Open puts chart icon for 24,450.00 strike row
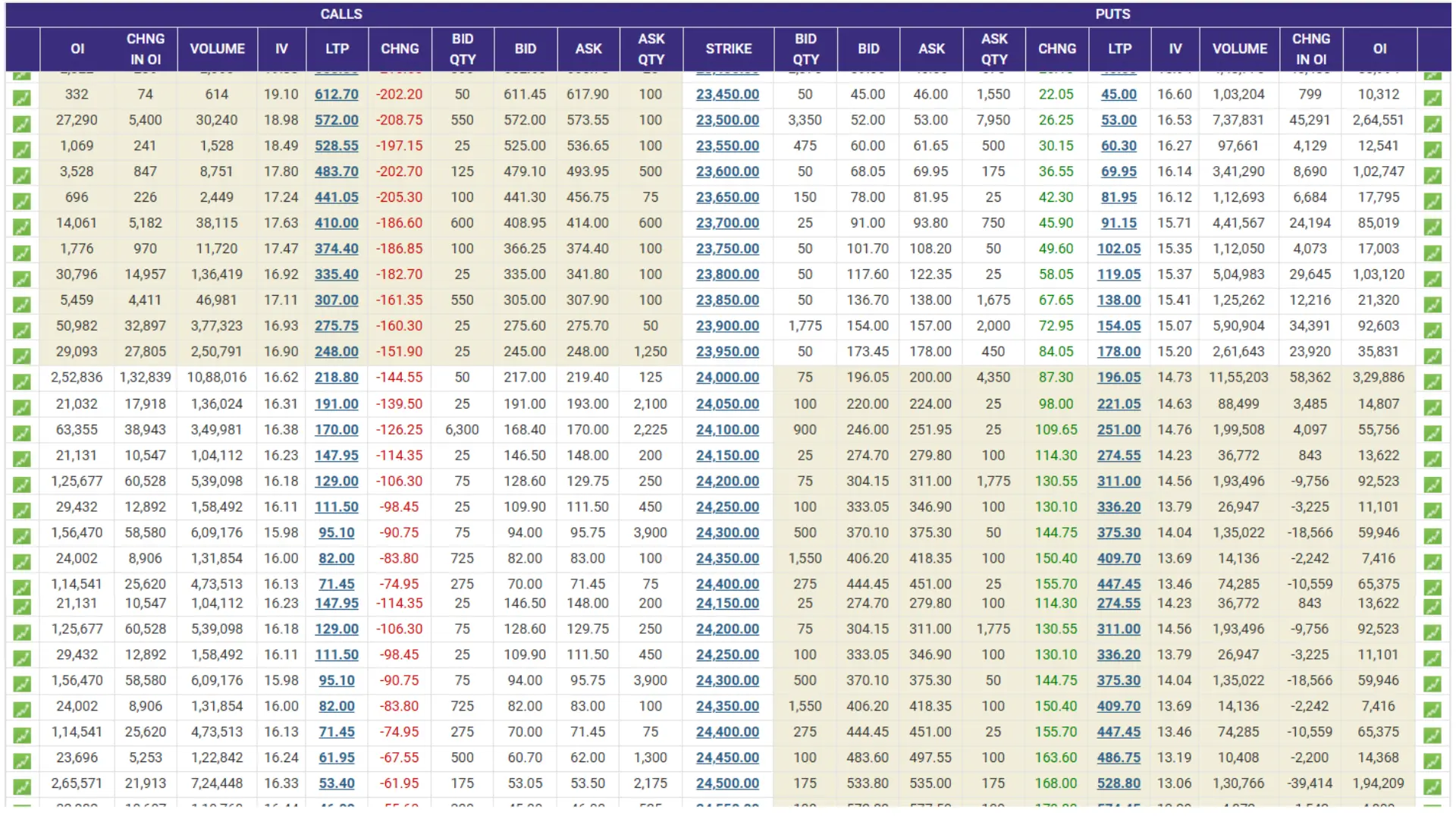Screen dimensions: 1456x819 1432,761
